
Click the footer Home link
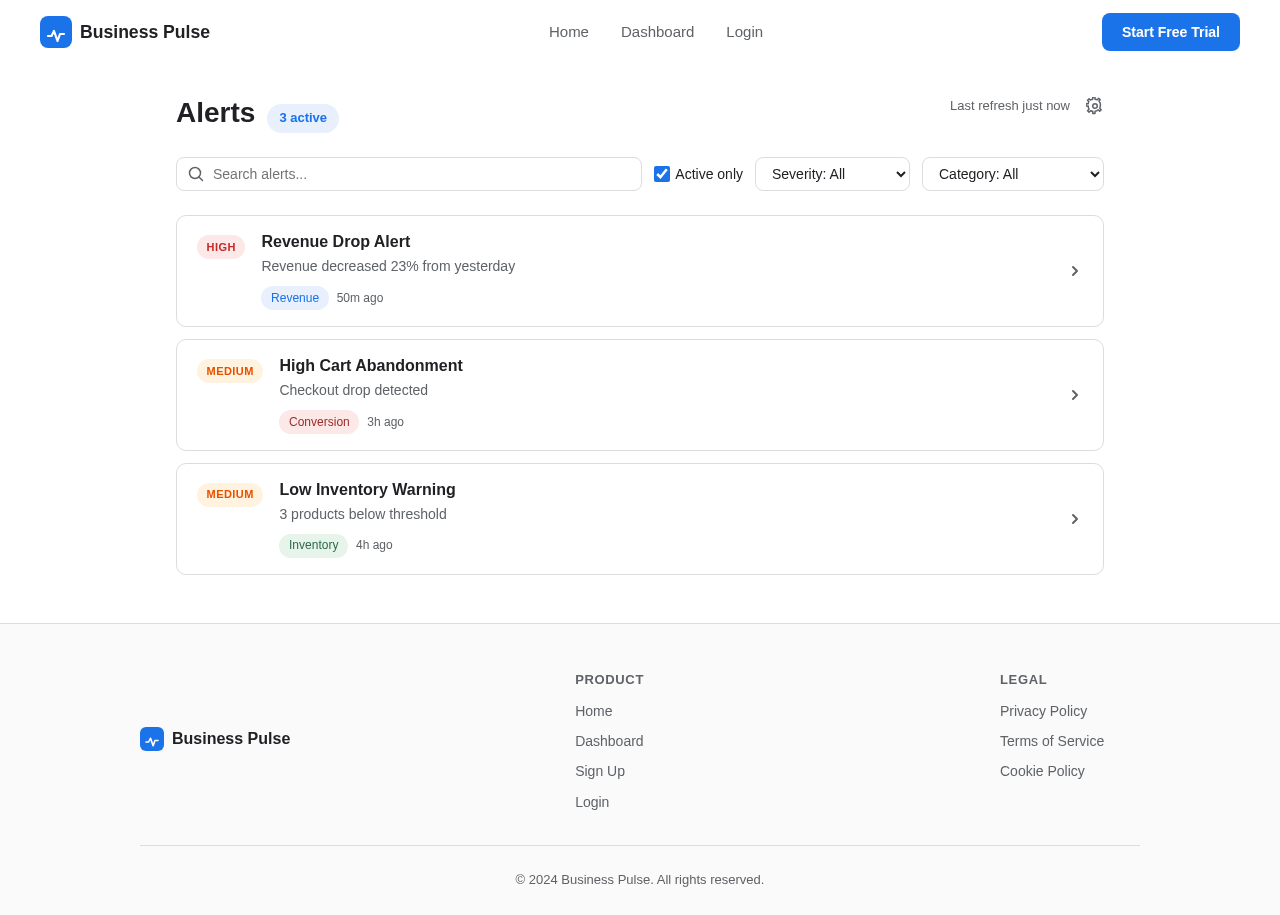[x=594, y=711]
